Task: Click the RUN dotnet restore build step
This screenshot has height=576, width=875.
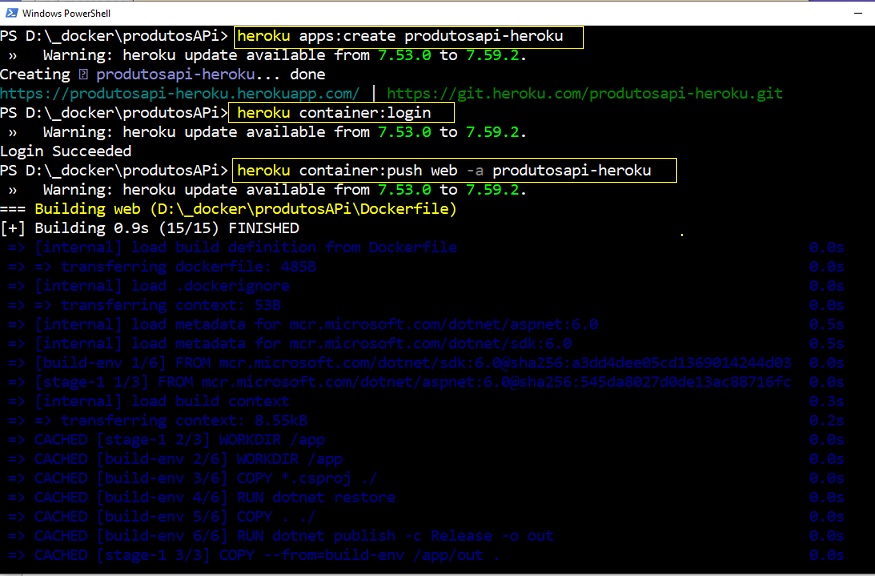Action: [215, 497]
